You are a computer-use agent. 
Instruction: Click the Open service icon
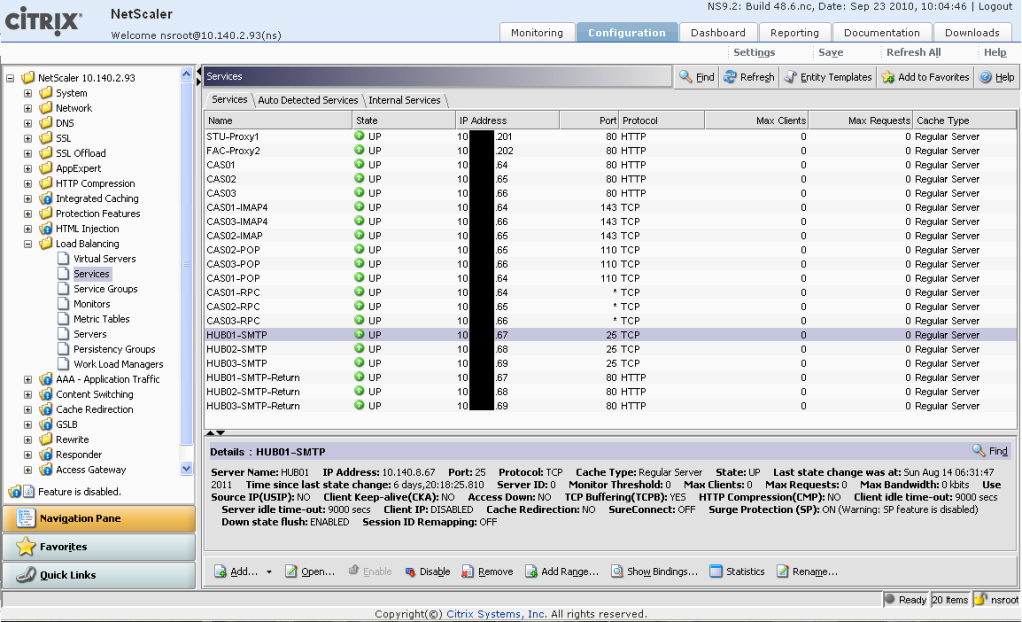[x=291, y=571]
